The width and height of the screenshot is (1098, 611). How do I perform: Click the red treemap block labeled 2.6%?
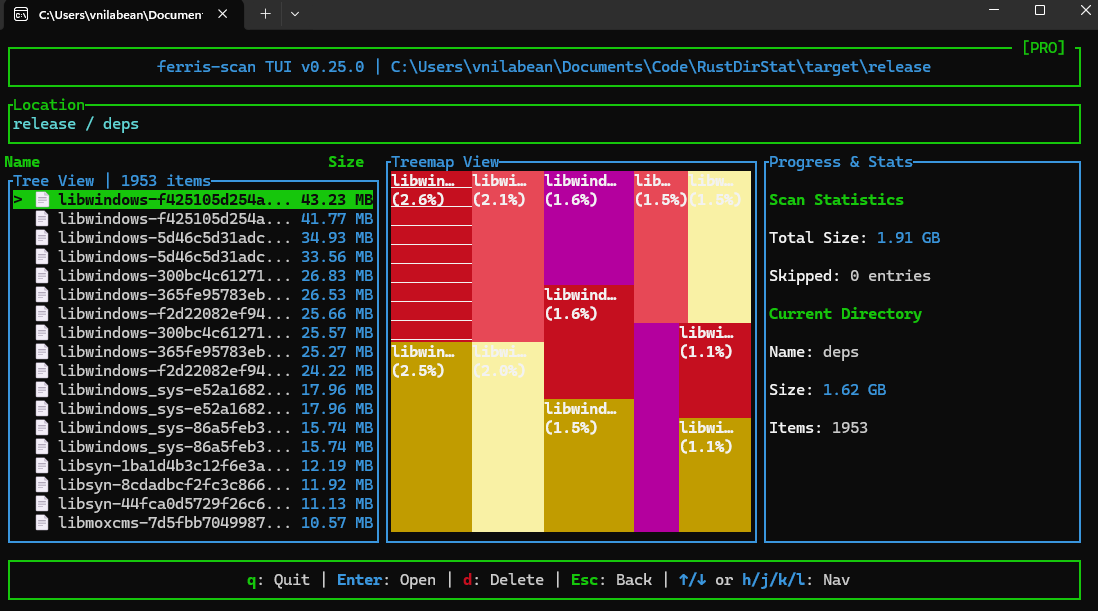[x=431, y=256]
